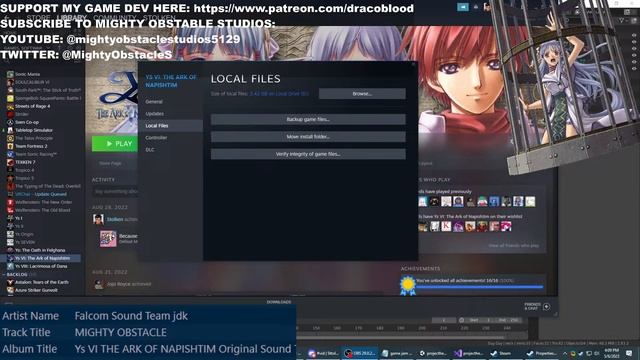Screen dimensions: 640x360
Task: Click the Stolken user avatar in activity
Action: [98, 220]
